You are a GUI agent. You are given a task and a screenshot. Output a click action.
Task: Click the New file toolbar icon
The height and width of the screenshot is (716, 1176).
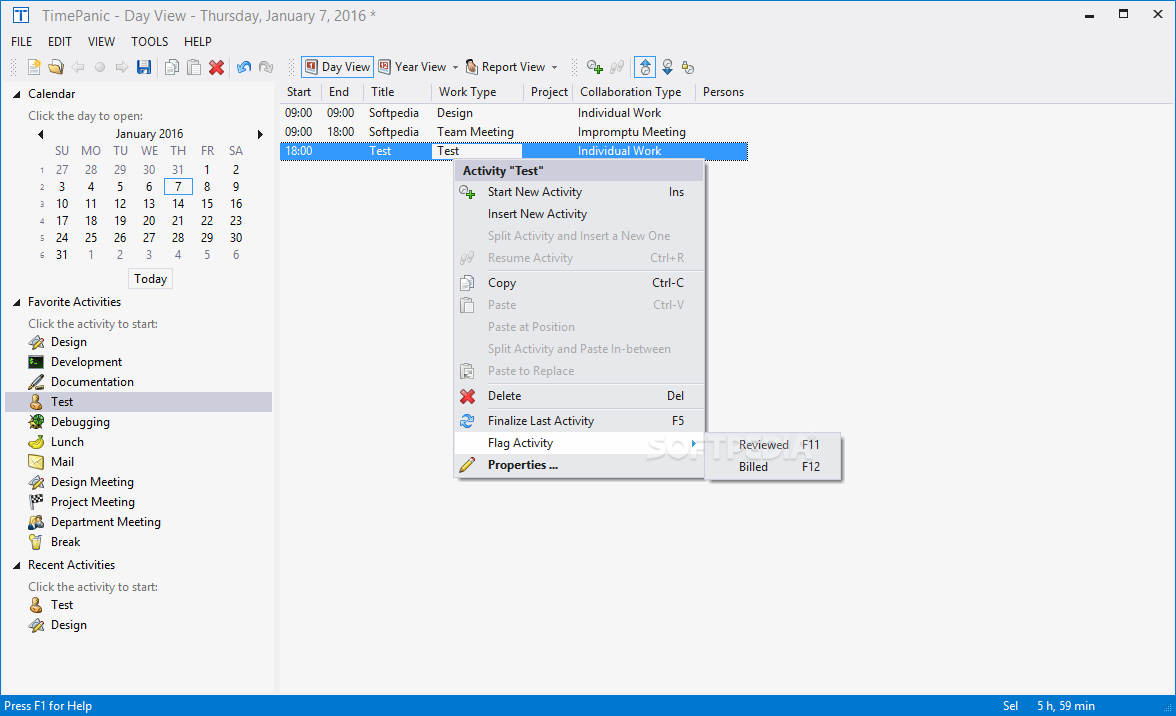click(x=34, y=67)
